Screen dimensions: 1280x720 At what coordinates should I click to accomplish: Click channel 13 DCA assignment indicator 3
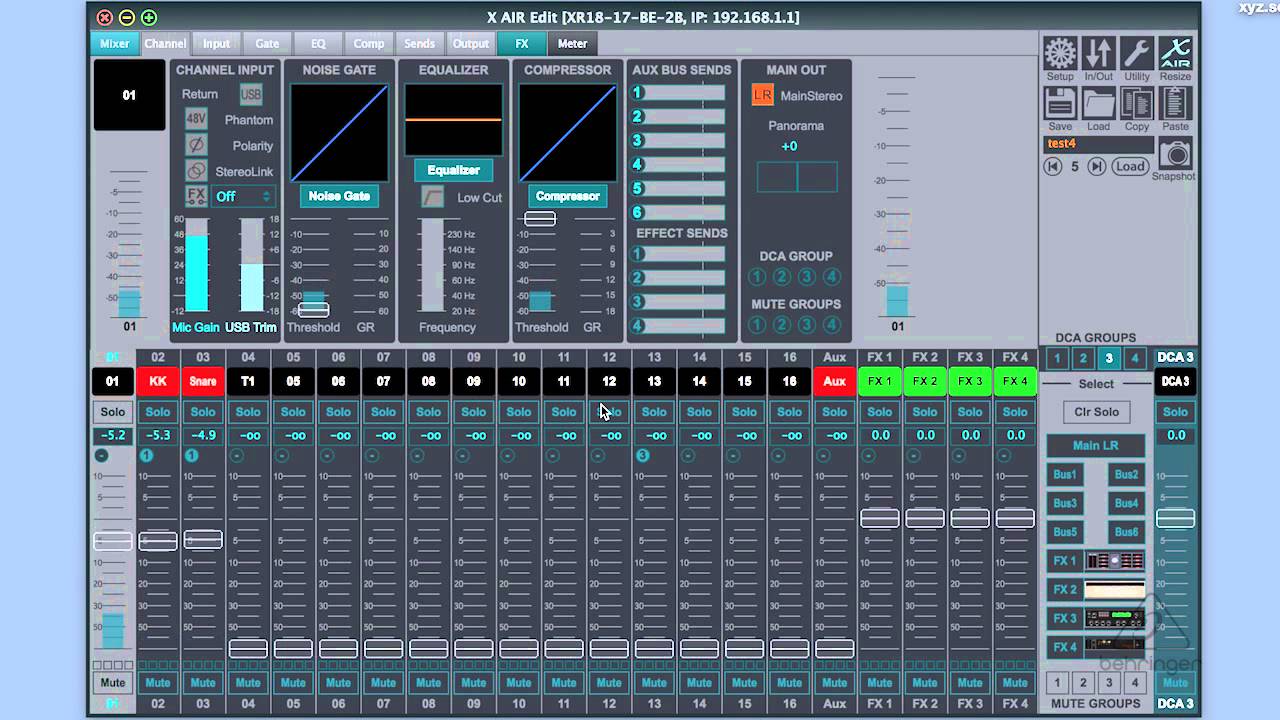(643, 455)
